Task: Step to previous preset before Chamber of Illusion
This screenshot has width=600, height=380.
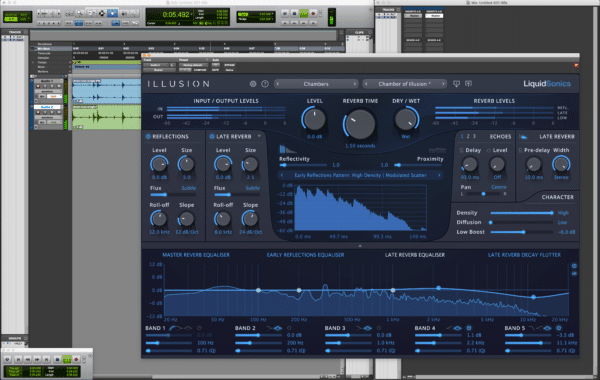Action: coord(367,84)
